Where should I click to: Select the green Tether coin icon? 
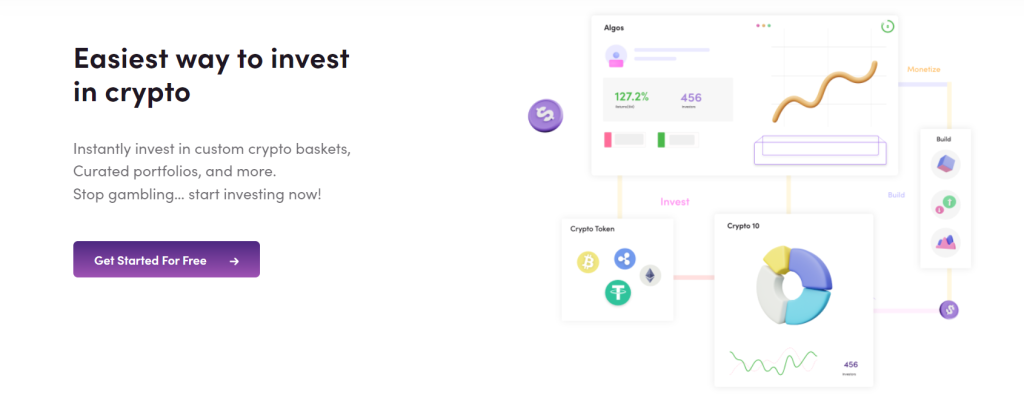[618, 291]
